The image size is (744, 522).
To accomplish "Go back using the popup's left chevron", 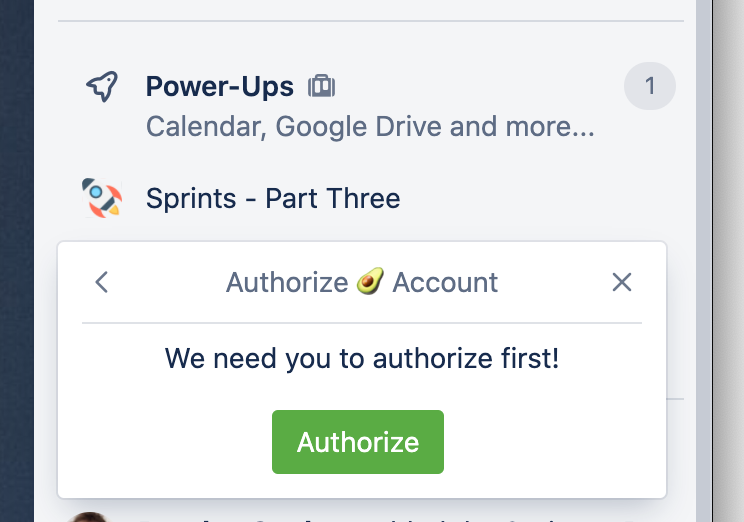I will click(102, 282).
